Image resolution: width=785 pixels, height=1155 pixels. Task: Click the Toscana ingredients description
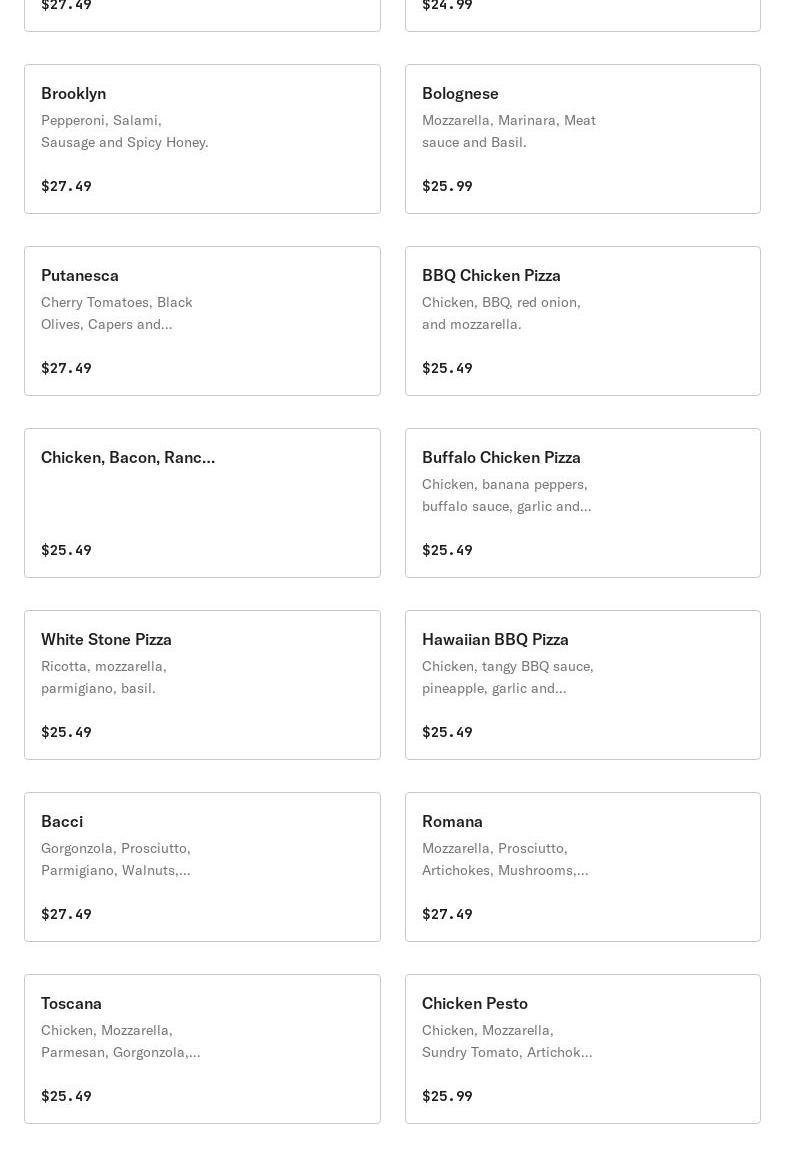120,1041
